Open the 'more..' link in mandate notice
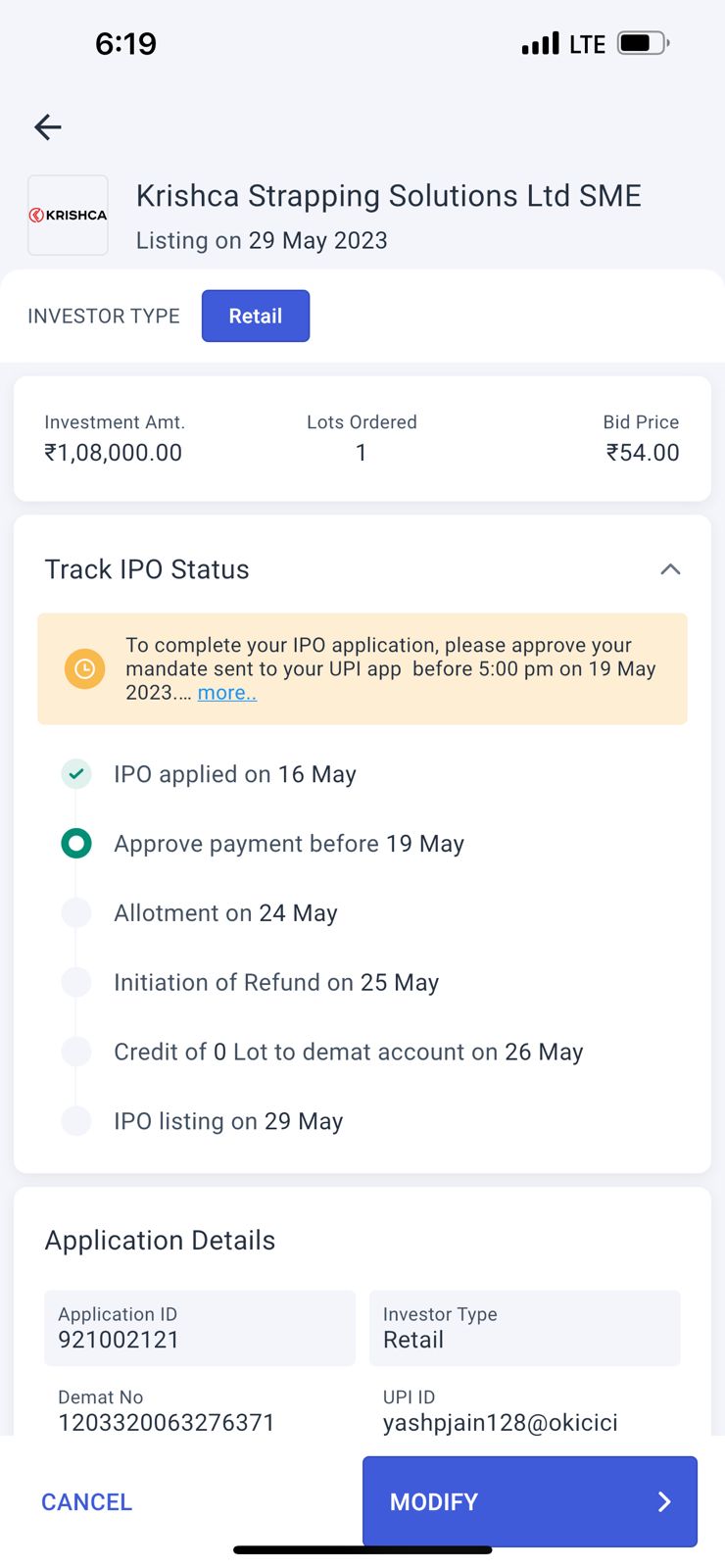Screen dimensions: 725x1568 pos(226,693)
